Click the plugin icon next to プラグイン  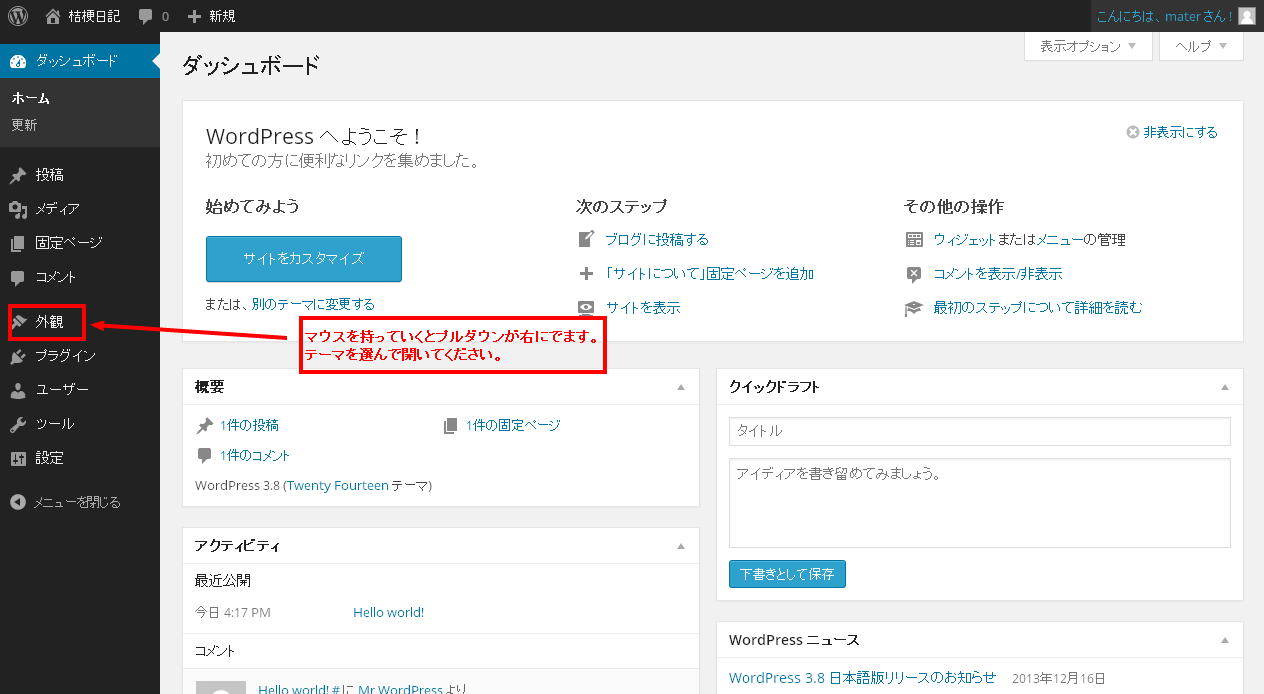tap(18, 356)
